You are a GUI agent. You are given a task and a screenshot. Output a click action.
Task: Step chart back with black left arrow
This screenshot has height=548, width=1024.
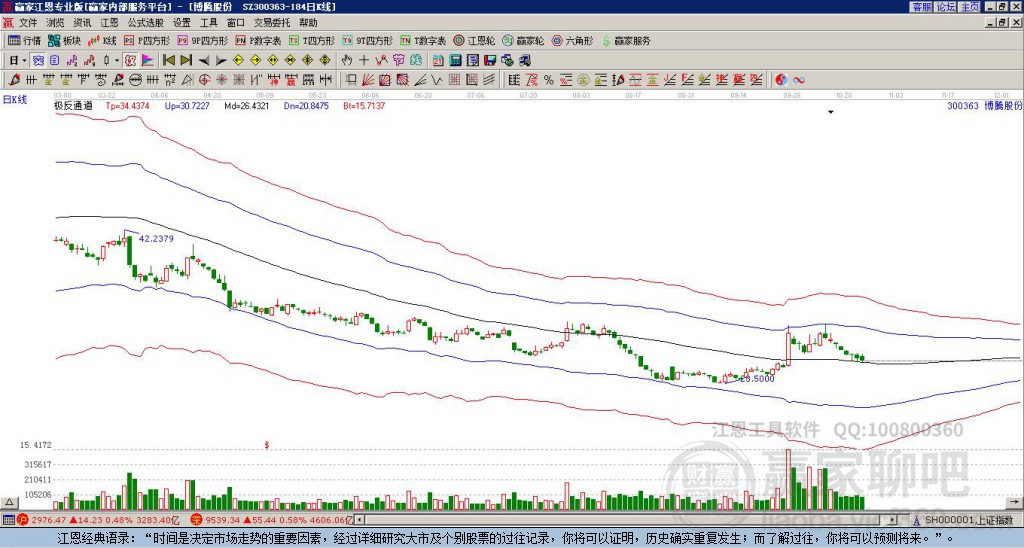pos(204,61)
